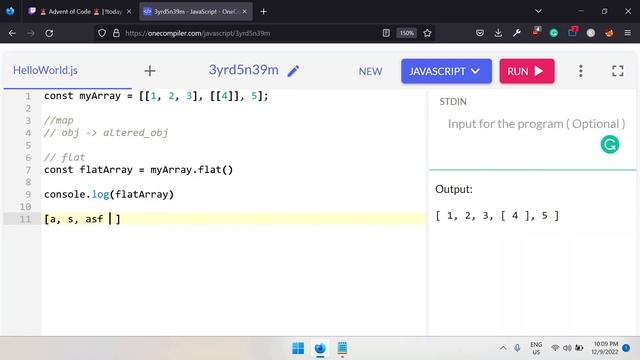Click the microphone tray icon
640x360 pixels.
point(517,348)
